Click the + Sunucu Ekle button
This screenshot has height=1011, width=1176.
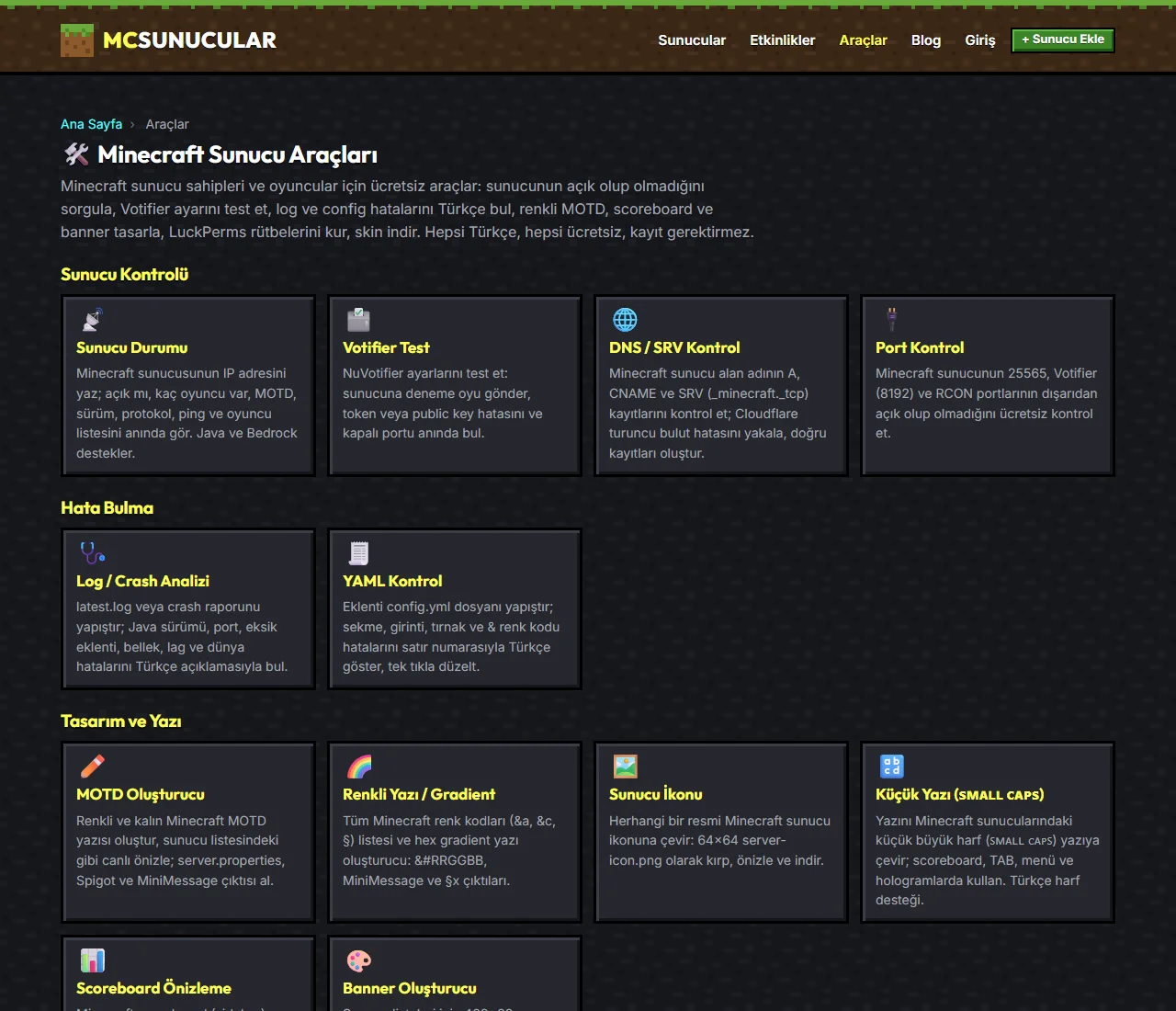pos(1063,40)
